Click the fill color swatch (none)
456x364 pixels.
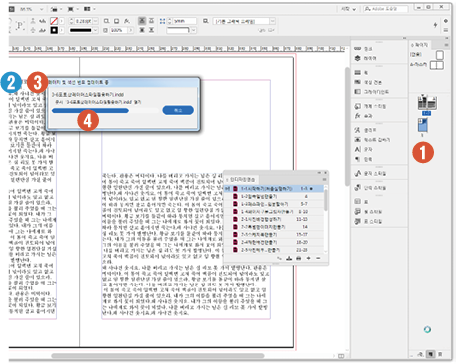tap(54, 21)
